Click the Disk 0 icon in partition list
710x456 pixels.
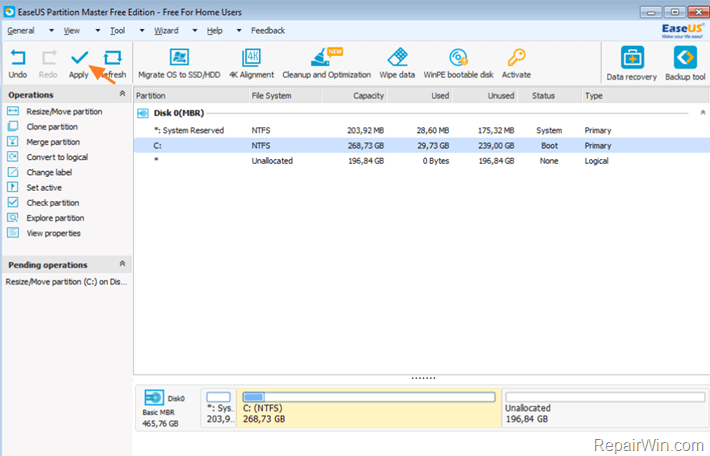point(143,113)
